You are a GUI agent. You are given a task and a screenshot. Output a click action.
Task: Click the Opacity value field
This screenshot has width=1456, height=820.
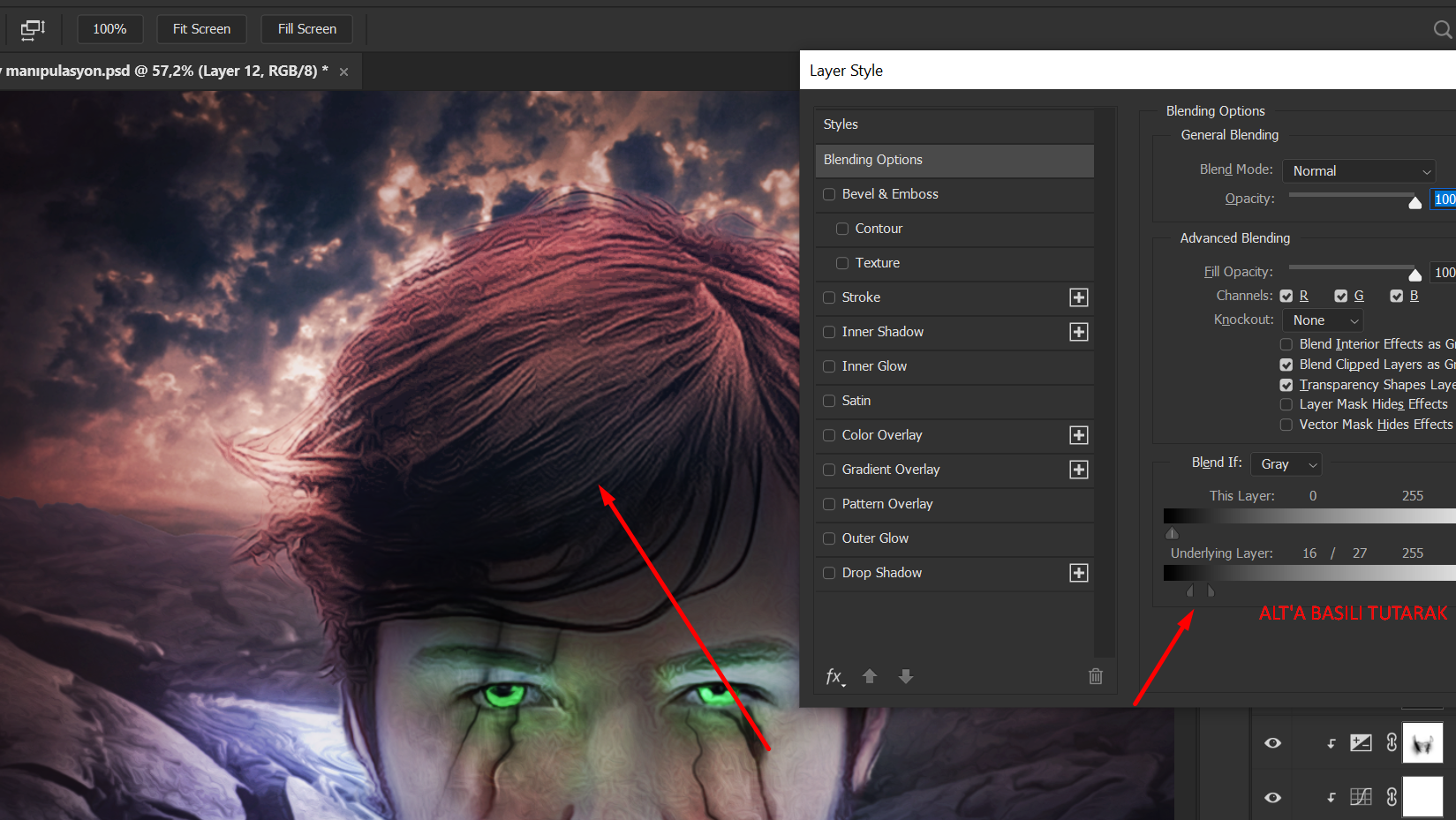pos(1445,199)
